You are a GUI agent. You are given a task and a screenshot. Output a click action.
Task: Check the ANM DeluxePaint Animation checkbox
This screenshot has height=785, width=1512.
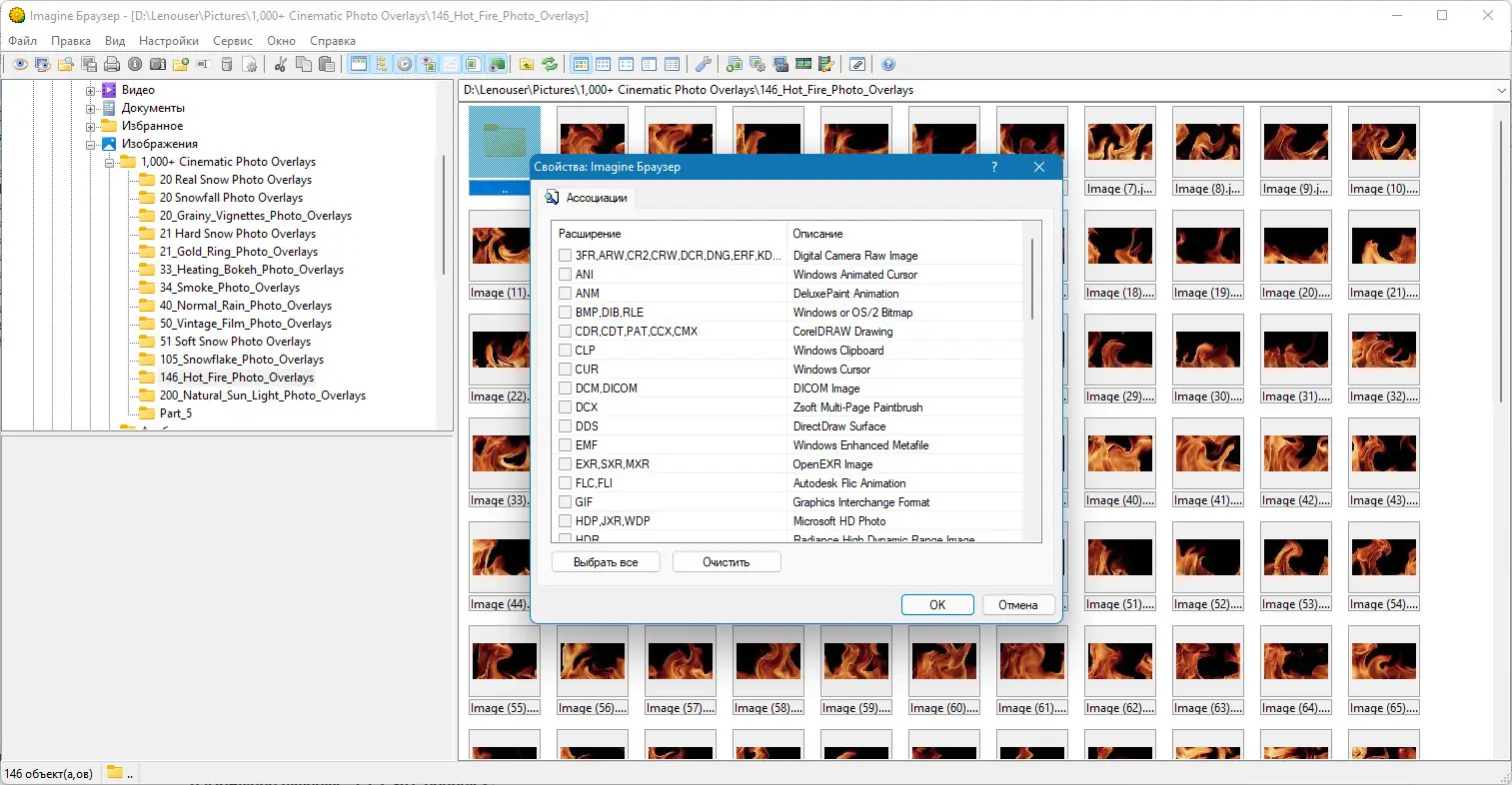coord(566,294)
